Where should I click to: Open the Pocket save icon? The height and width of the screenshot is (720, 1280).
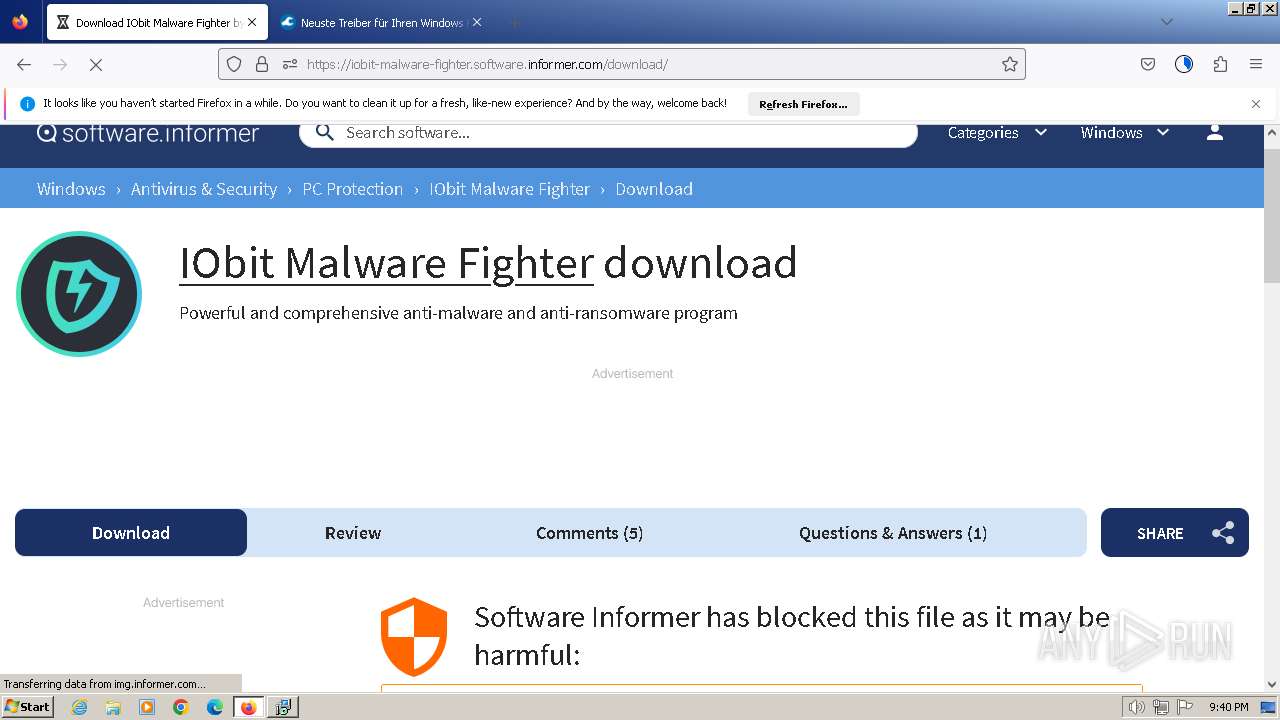point(1148,64)
